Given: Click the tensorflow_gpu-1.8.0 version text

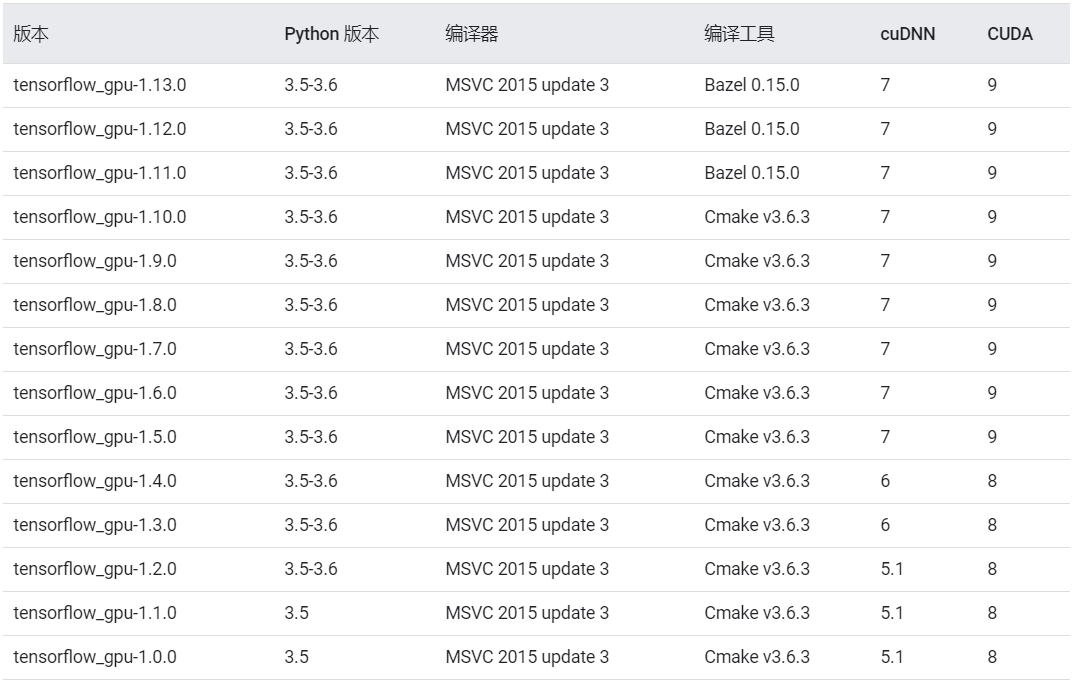Looking at the screenshot, I should (95, 305).
